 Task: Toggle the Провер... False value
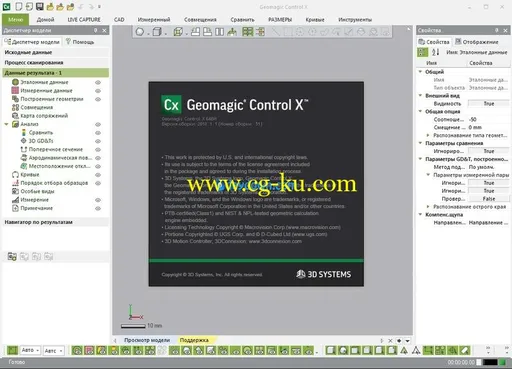coord(489,199)
